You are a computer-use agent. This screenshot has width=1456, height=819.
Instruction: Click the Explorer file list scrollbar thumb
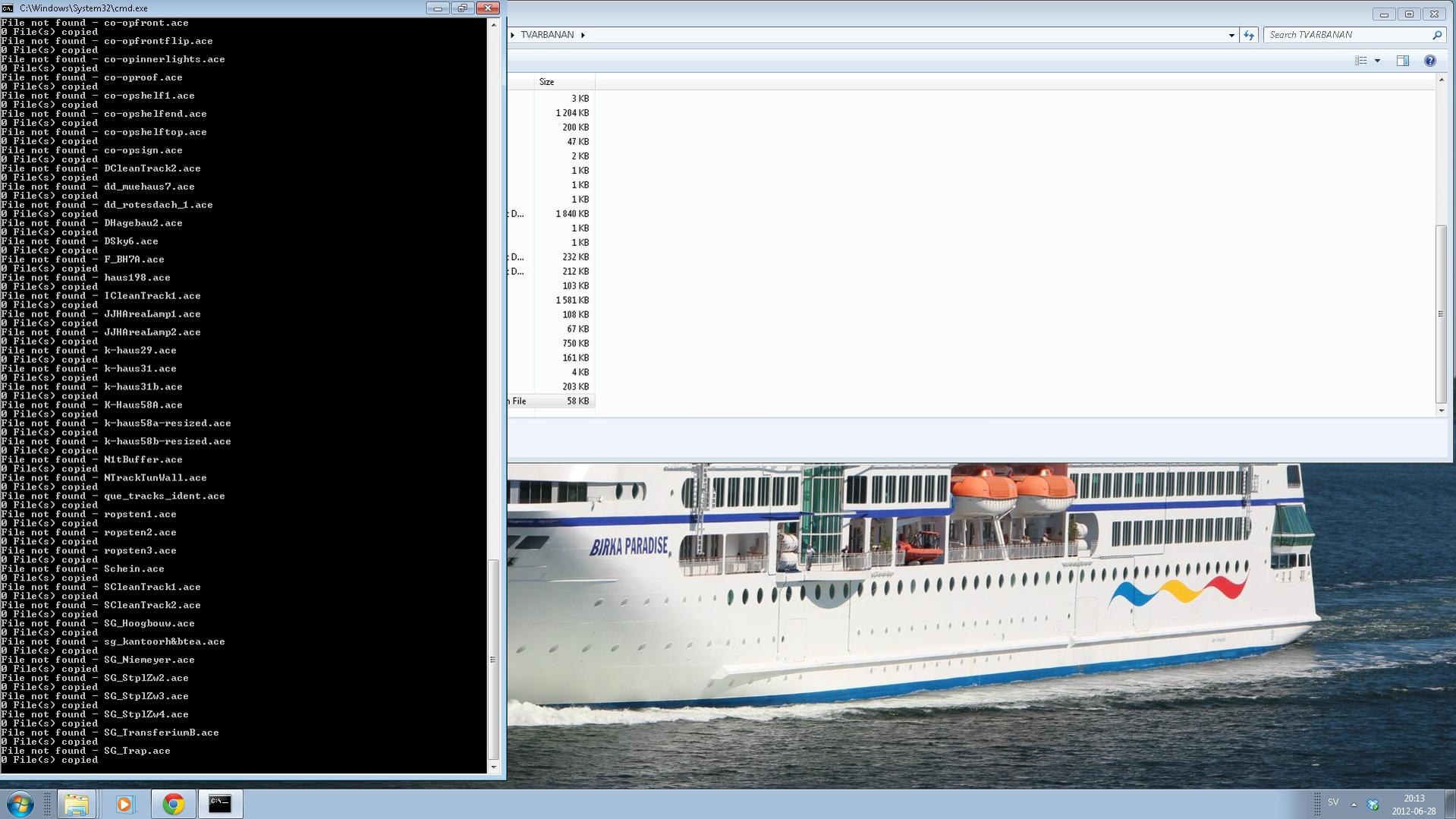click(1441, 314)
